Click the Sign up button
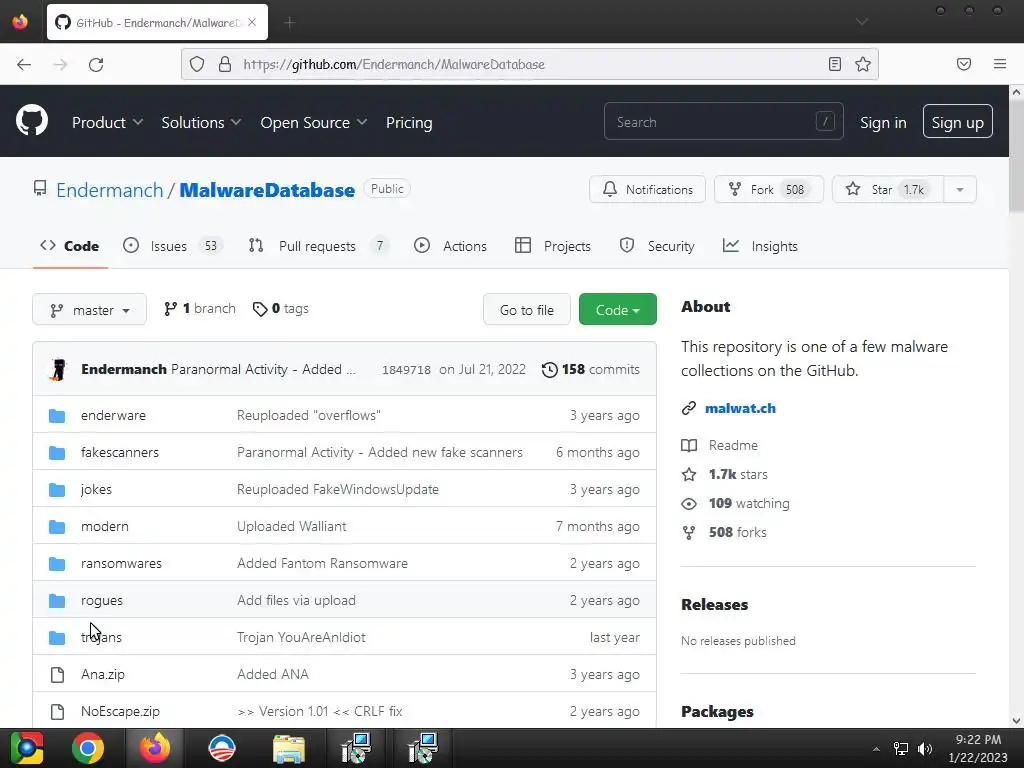The width and height of the screenshot is (1024, 768). pos(957,121)
